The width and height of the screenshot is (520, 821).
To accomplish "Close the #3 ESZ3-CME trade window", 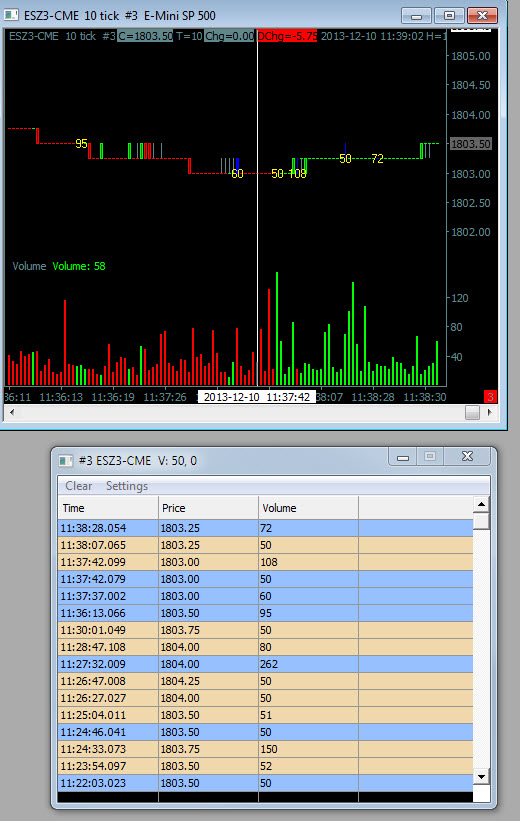I will [467, 457].
